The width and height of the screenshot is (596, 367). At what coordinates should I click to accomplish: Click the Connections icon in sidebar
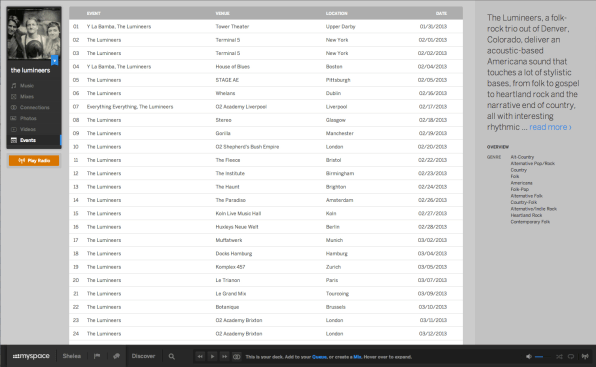tap(14, 108)
